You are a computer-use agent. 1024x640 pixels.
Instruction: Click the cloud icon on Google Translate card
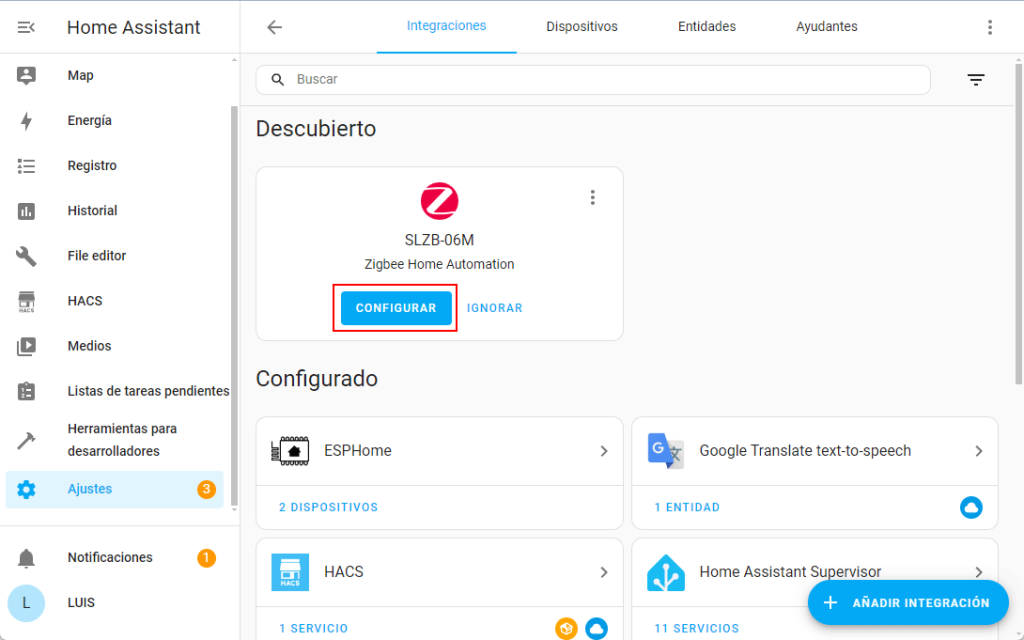970,507
